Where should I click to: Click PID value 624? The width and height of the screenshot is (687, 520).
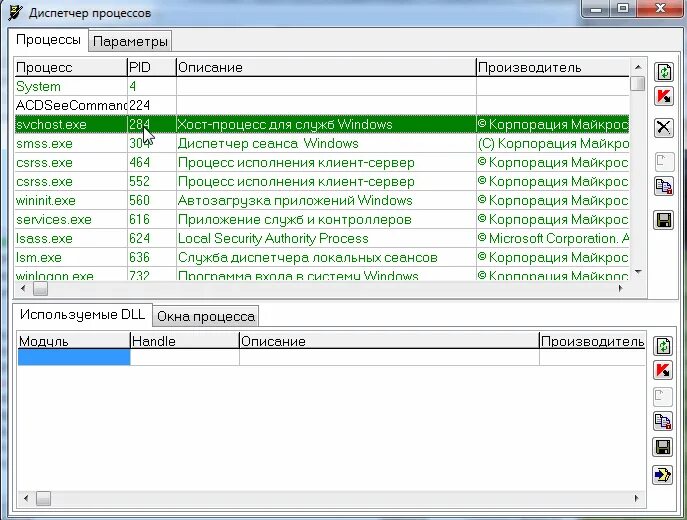139,238
